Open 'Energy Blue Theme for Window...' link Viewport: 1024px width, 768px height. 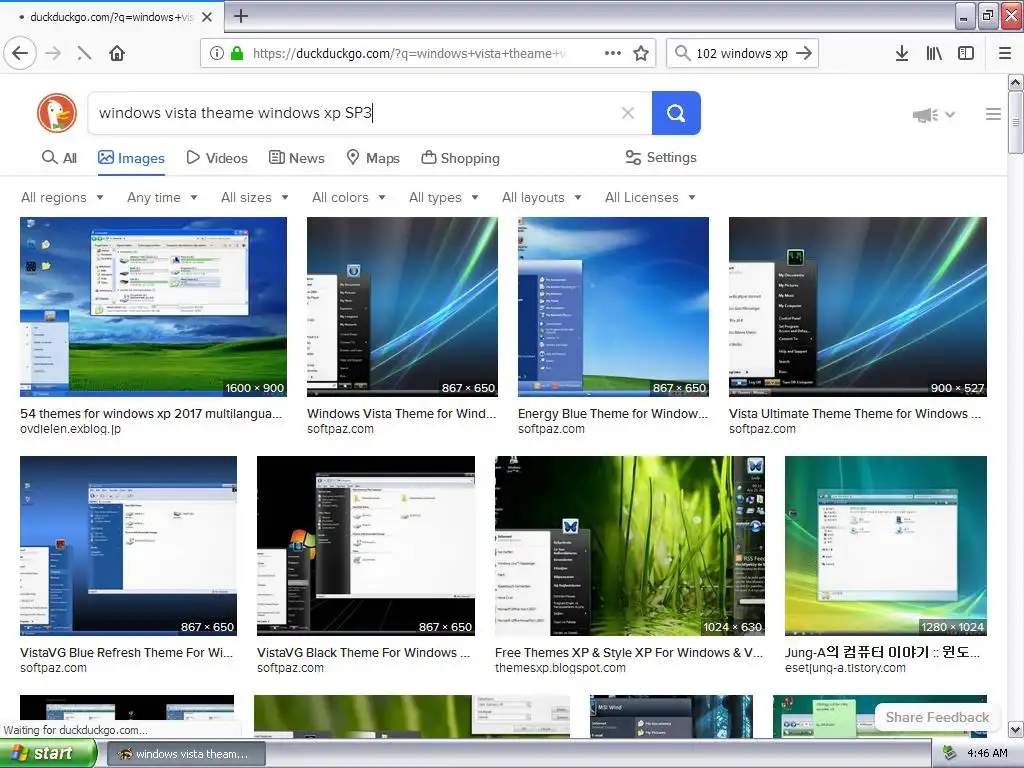(x=613, y=413)
